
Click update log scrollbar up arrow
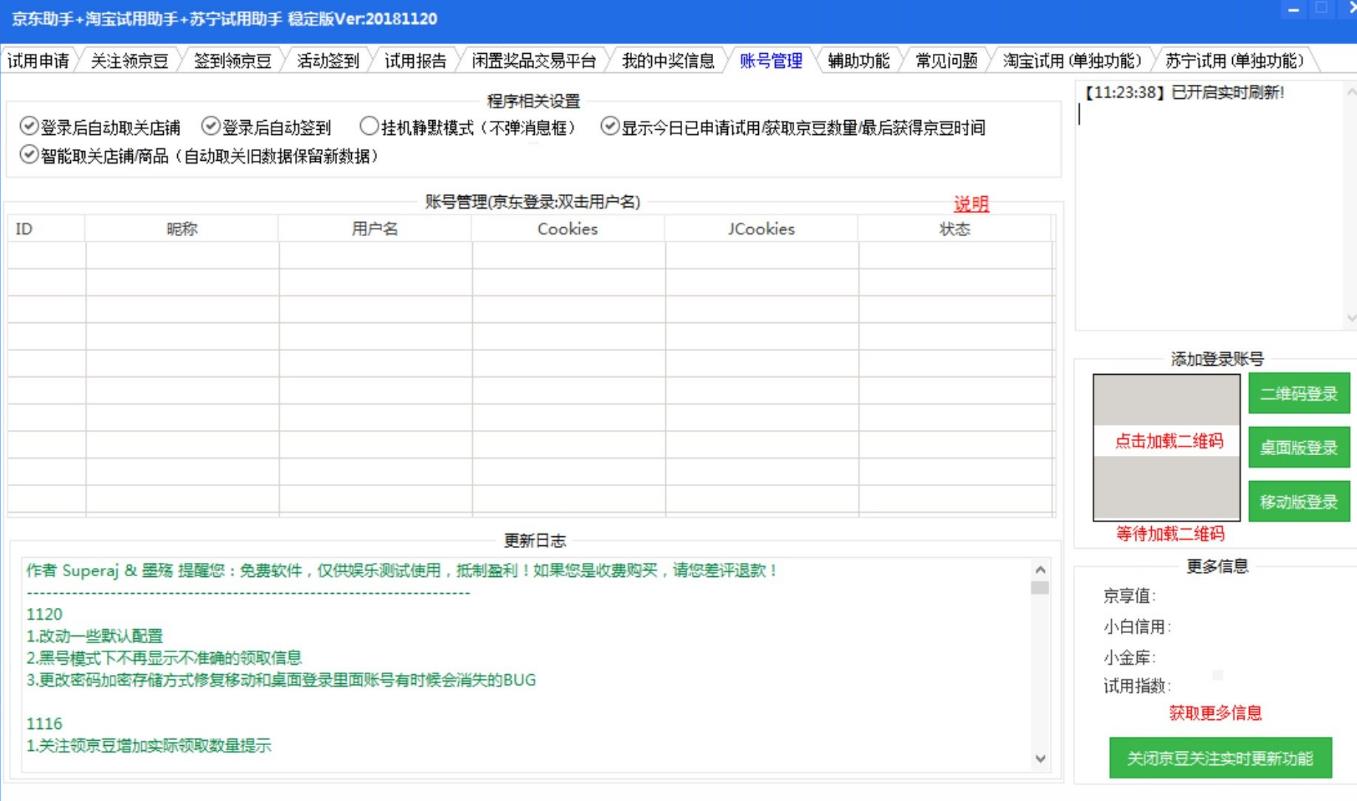[x=1040, y=568]
